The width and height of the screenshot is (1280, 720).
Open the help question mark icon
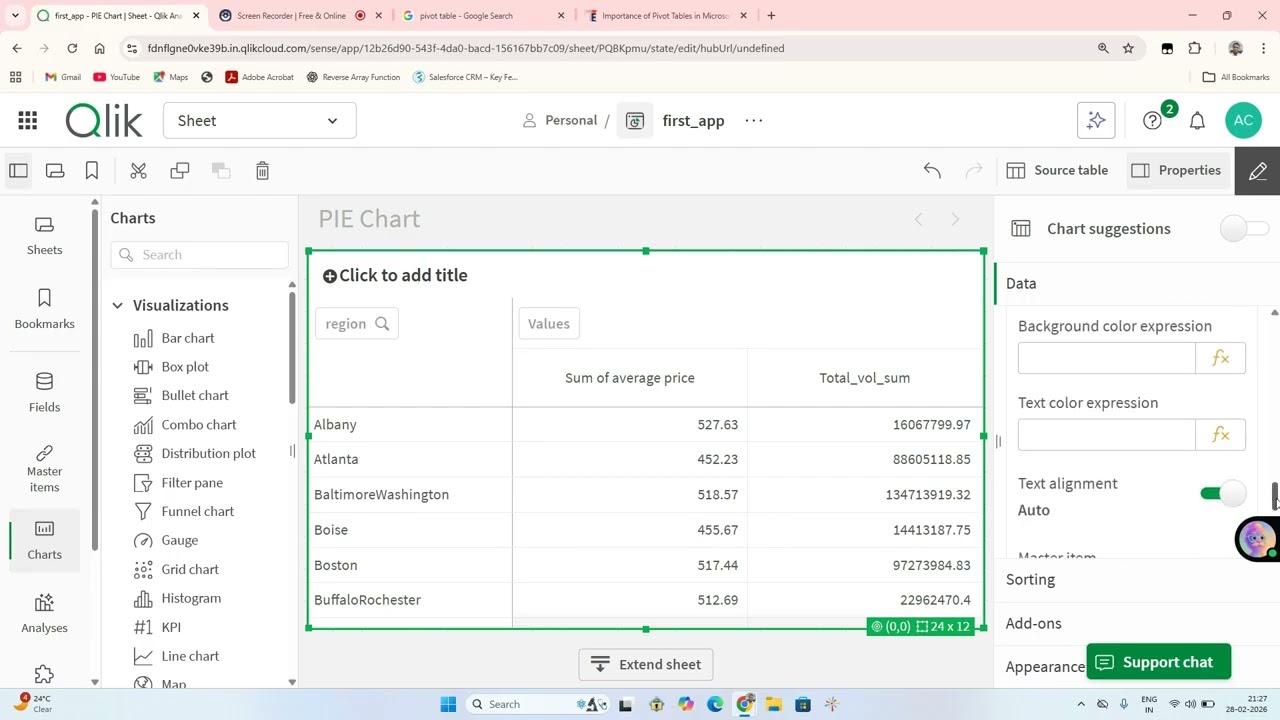[1153, 120]
